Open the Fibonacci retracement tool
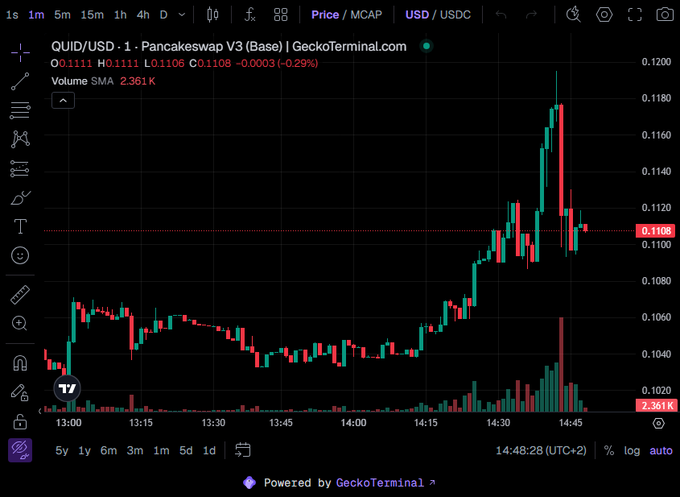Viewport: 680px width, 497px height. click(x=20, y=110)
